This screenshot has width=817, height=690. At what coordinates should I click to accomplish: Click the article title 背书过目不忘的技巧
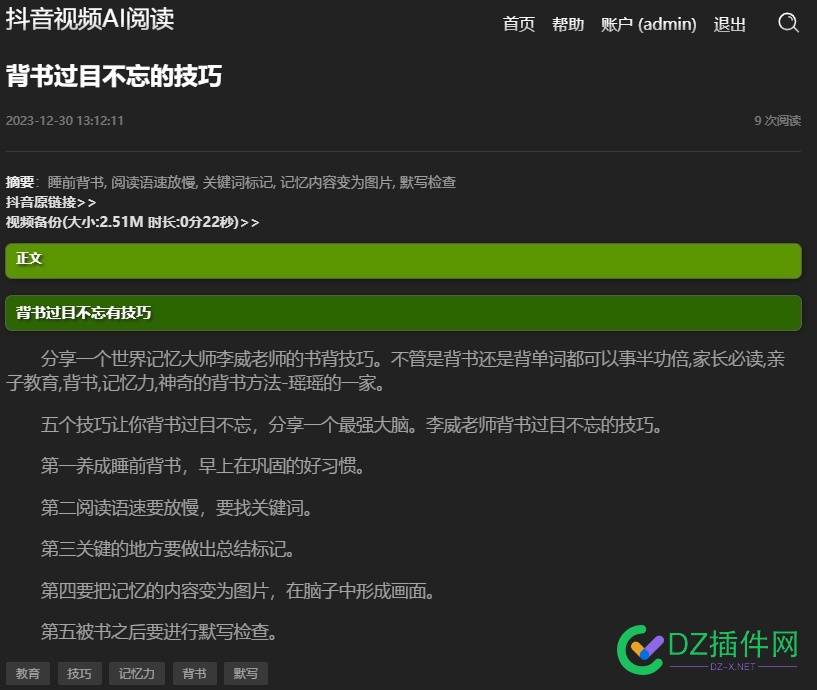114,76
